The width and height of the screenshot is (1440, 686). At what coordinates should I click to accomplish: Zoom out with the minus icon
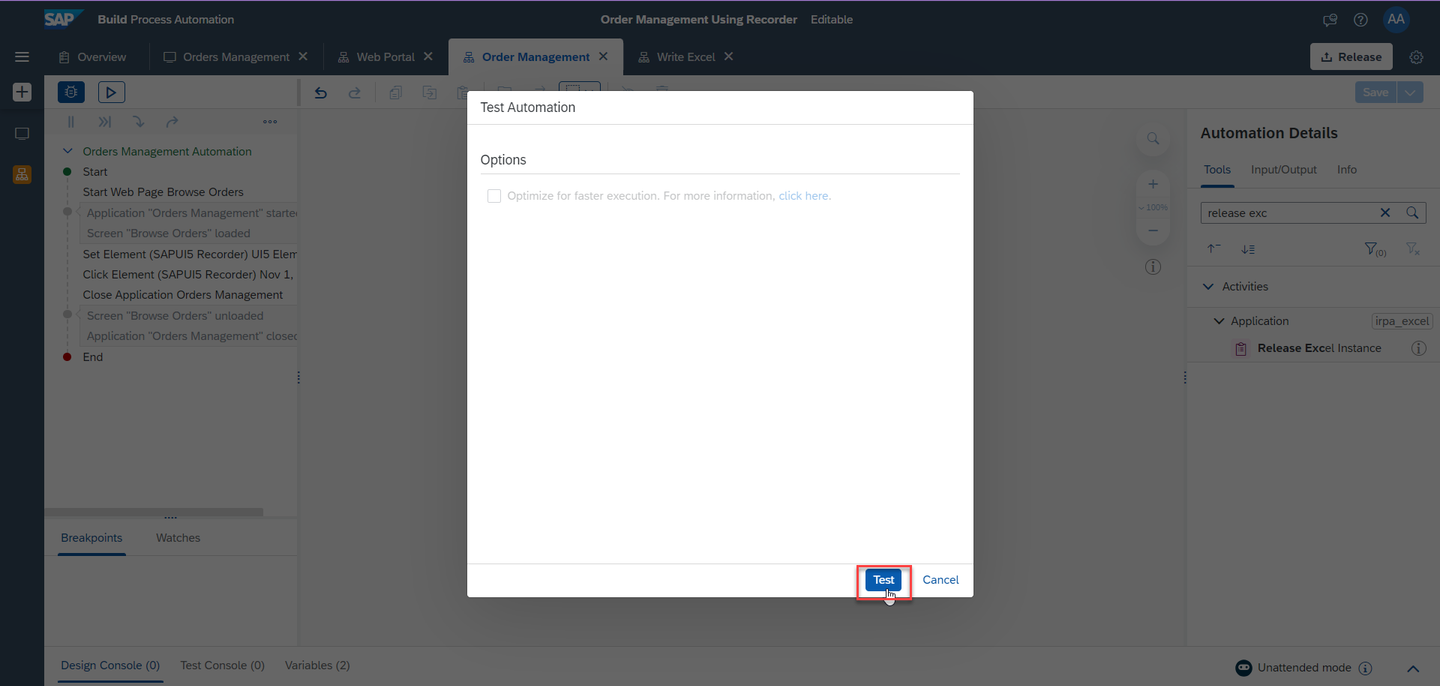1153,230
